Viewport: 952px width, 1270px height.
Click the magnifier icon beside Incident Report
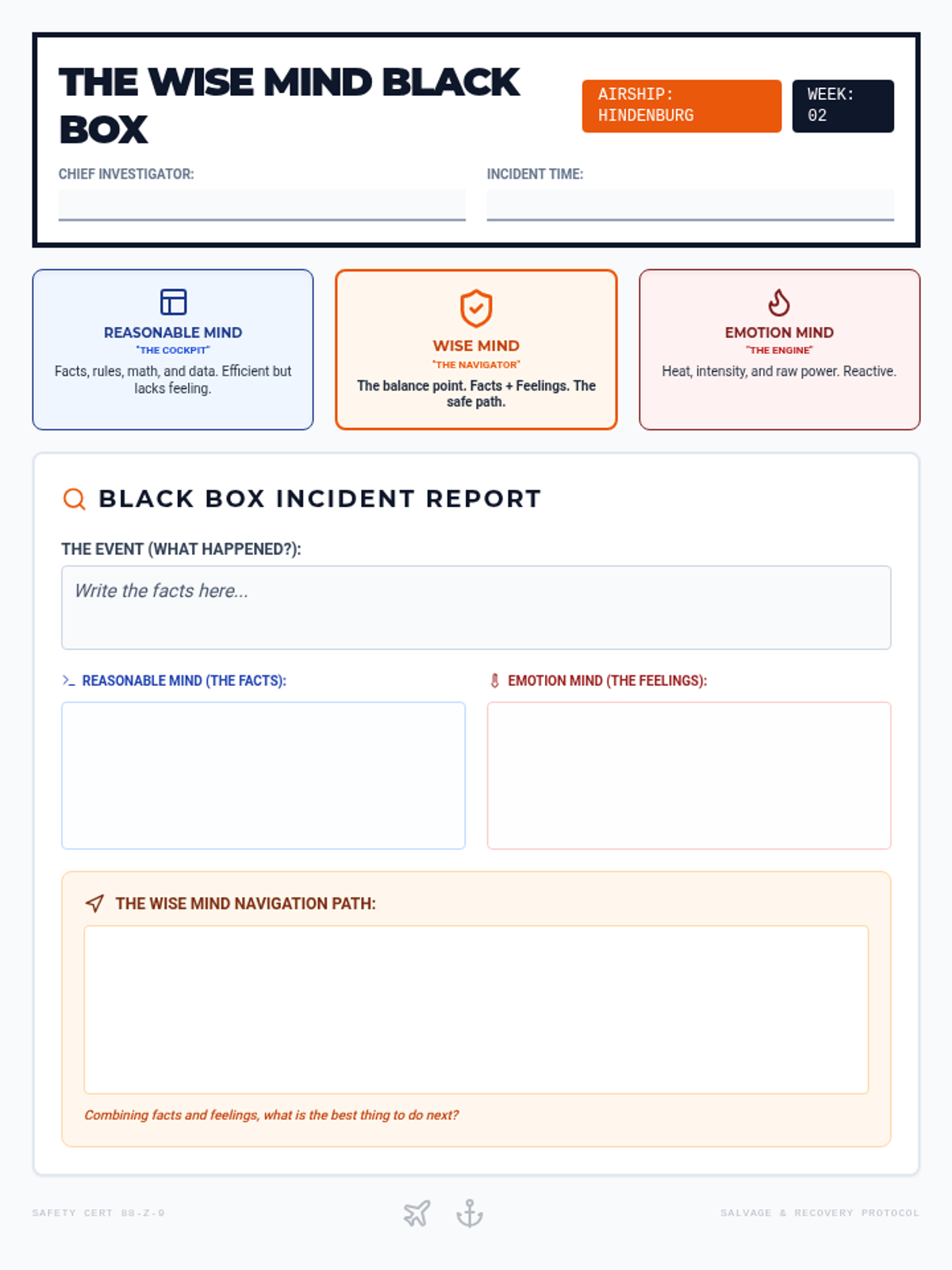[75, 498]
